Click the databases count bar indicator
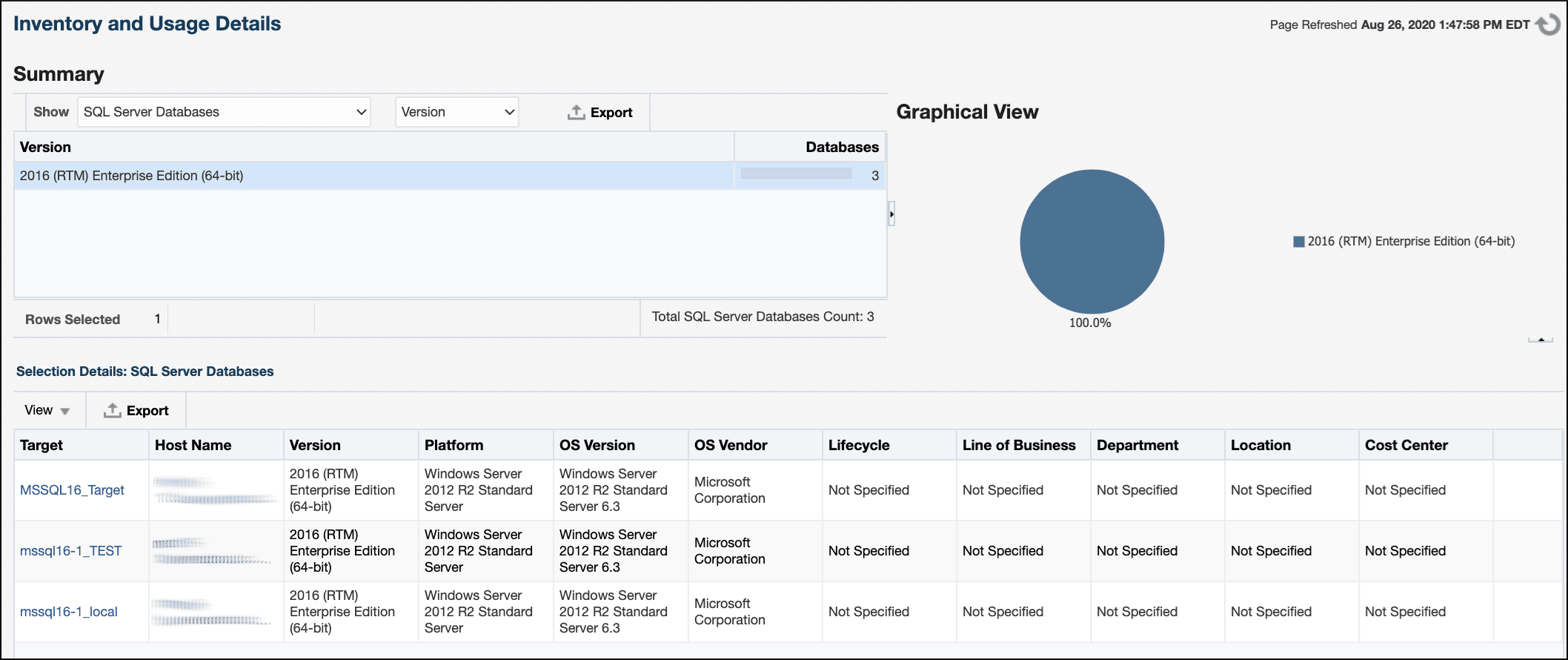The image size is (1568, 660). pos(796,174)
